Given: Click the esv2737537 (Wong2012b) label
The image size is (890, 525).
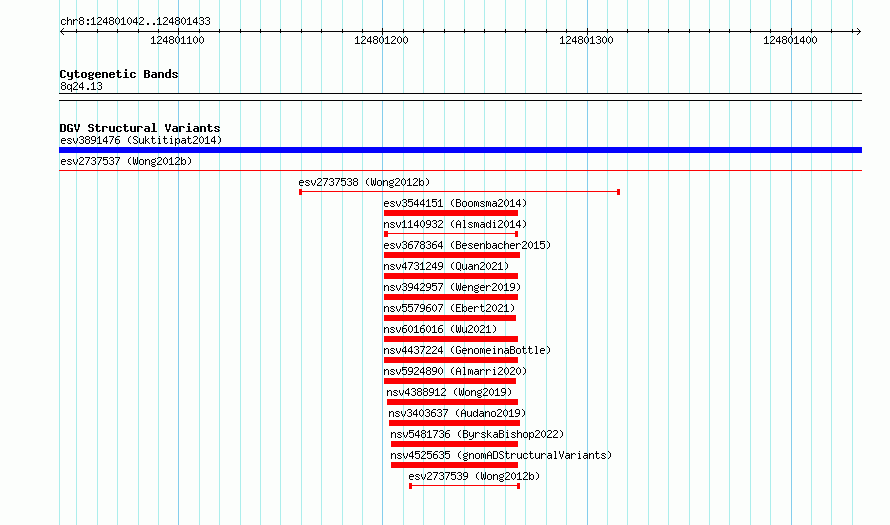Looking at the screenshot, I should point(126,161).
